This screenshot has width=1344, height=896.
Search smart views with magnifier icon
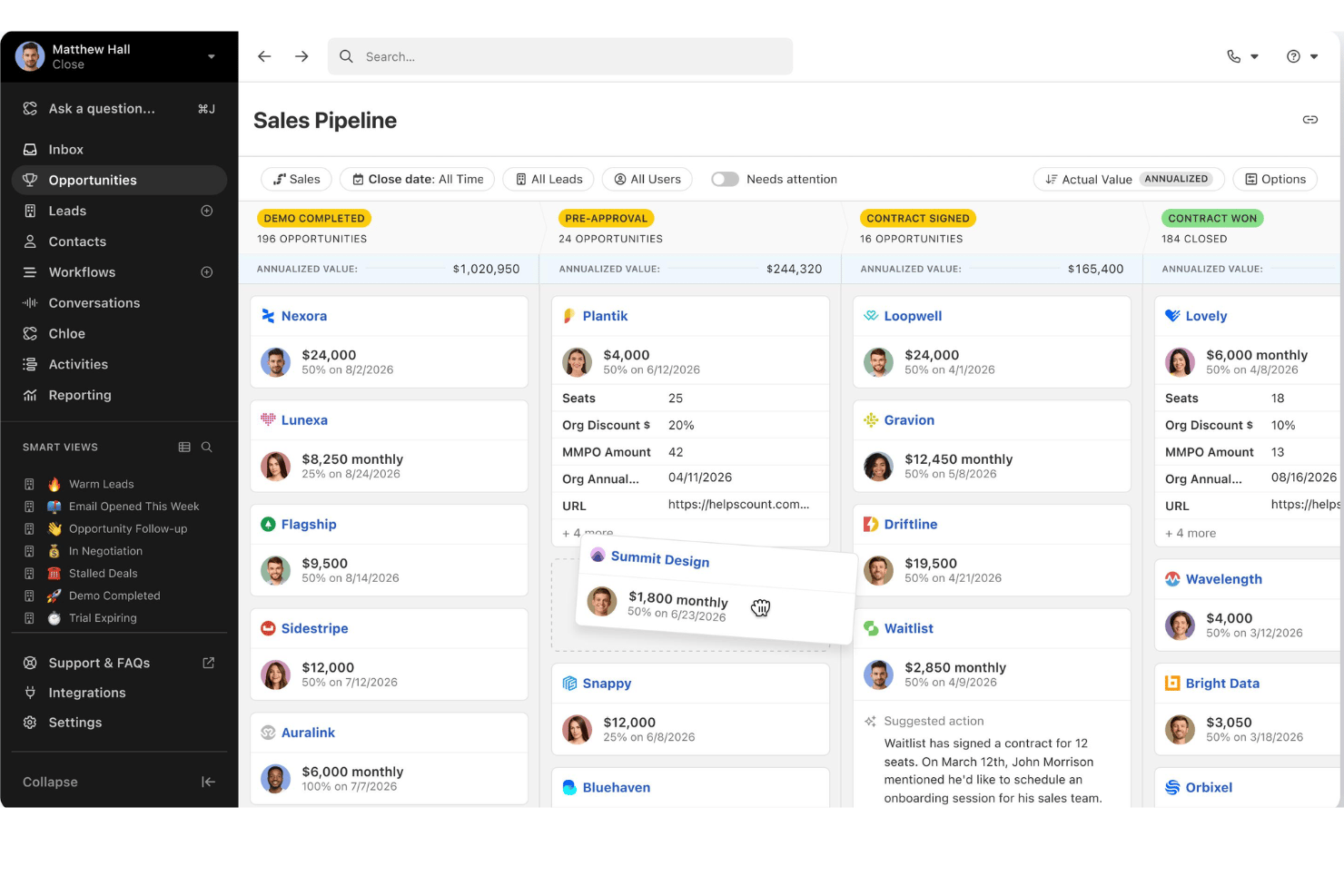coord(207,447)
